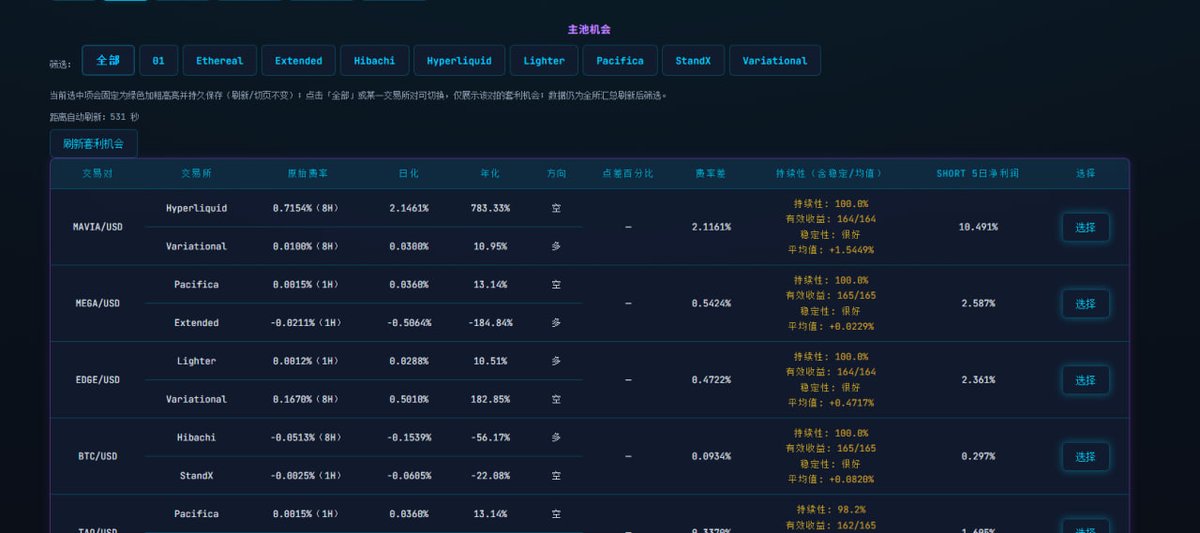
Task: Click the 主池机会 section title
Action: pyautogui.click(x=589, y=29)
